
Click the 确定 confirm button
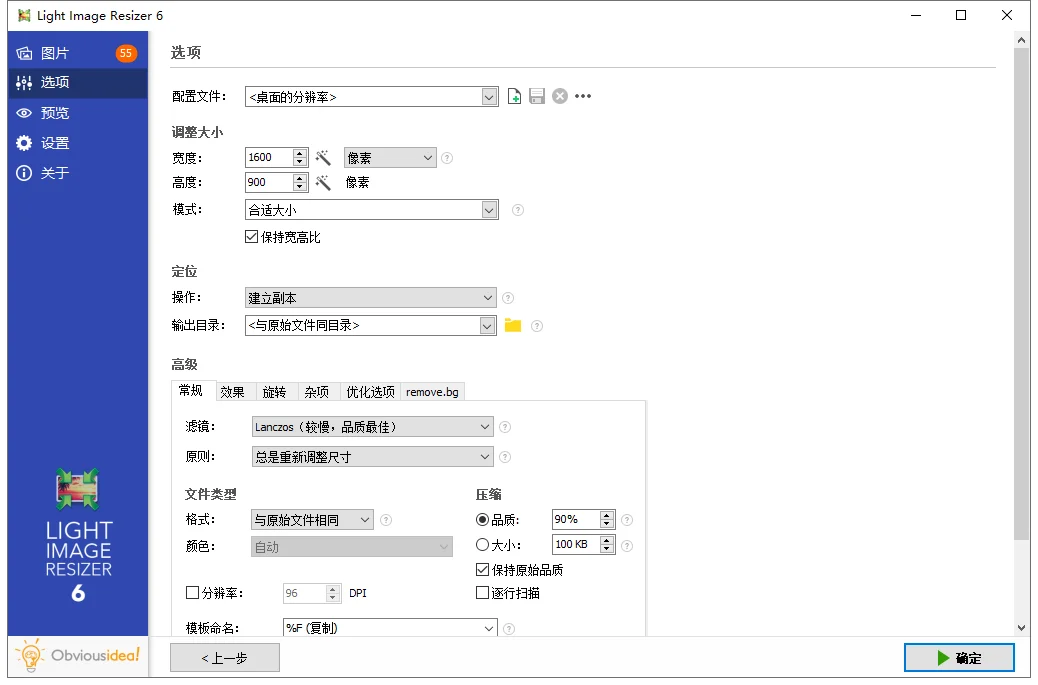pos(959,658)
